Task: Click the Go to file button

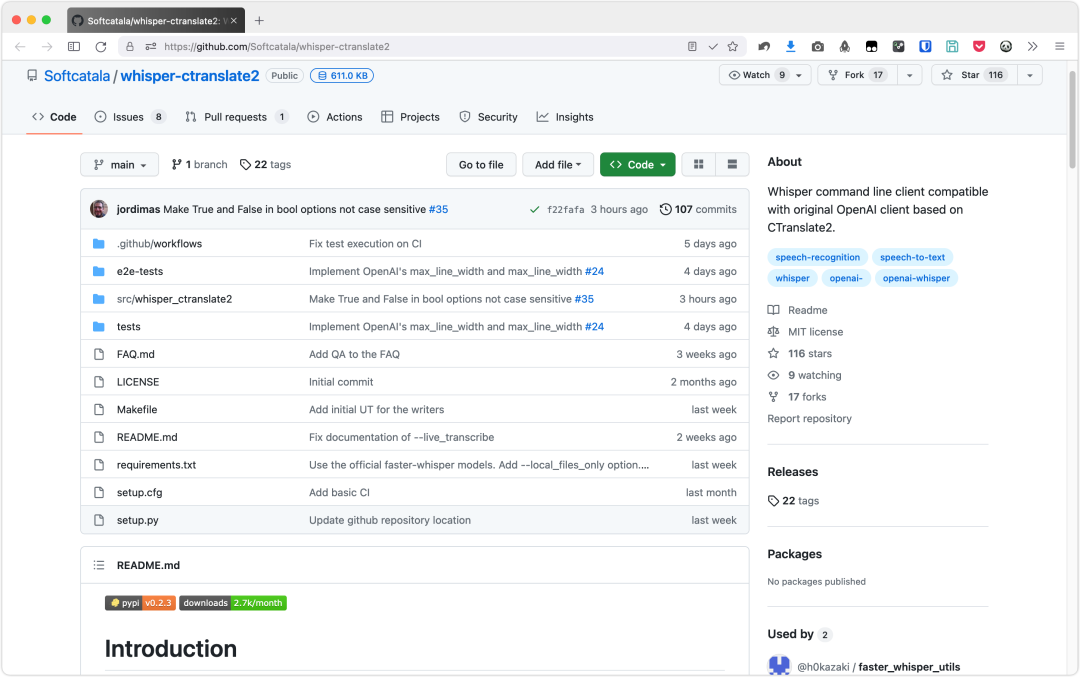Action: tap(481, 165)
